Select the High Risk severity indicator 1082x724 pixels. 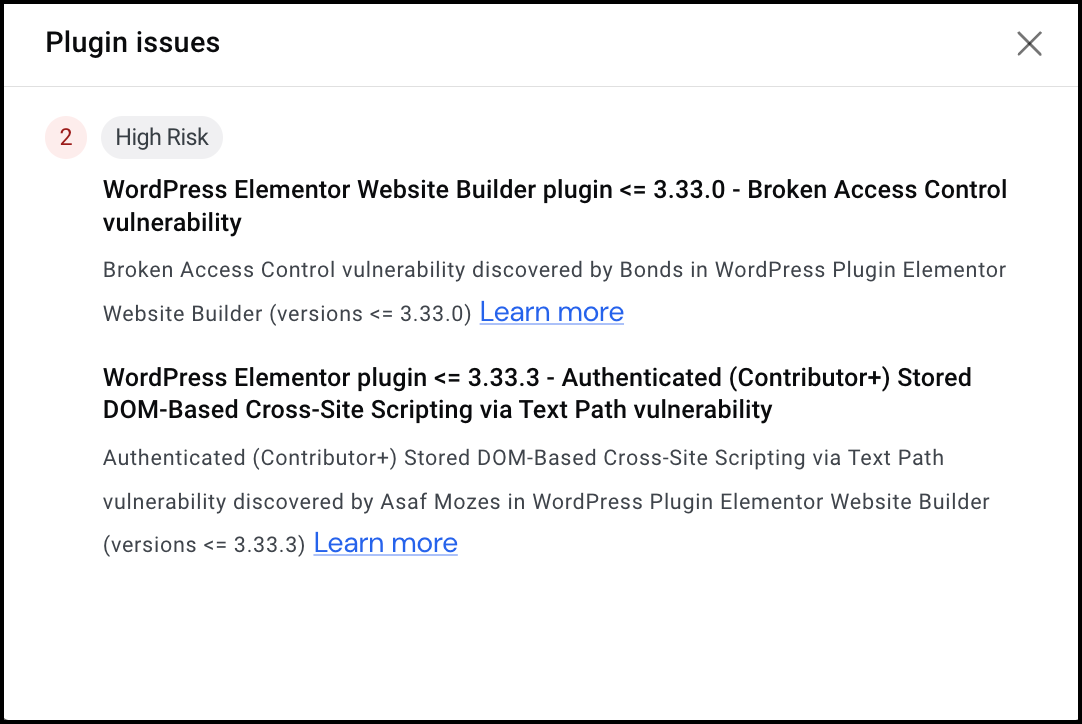click(x=161, y=137)
